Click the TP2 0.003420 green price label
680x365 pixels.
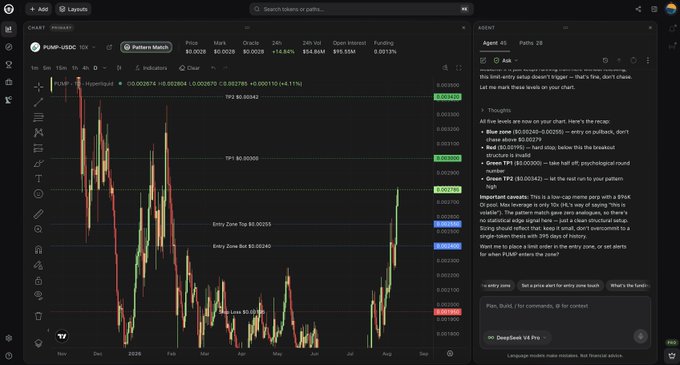(x=448, y=97)
